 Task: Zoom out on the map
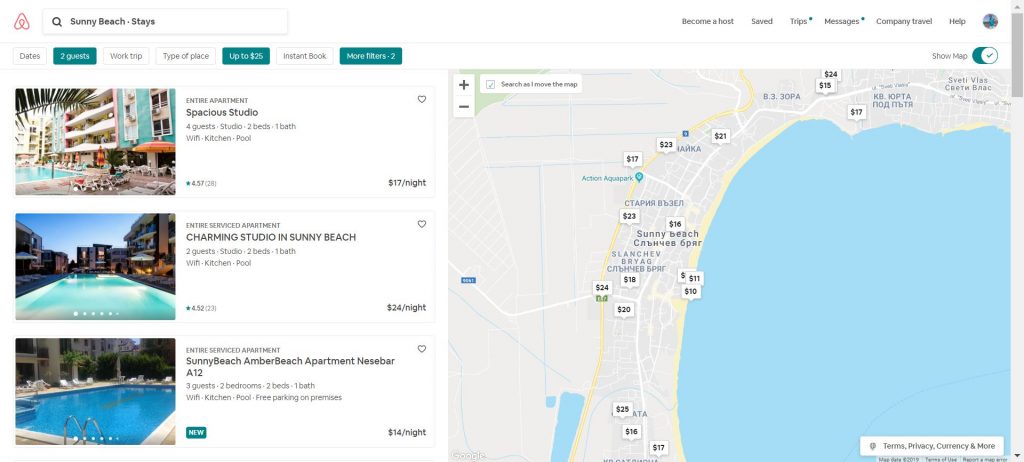(x=464, y=106)
